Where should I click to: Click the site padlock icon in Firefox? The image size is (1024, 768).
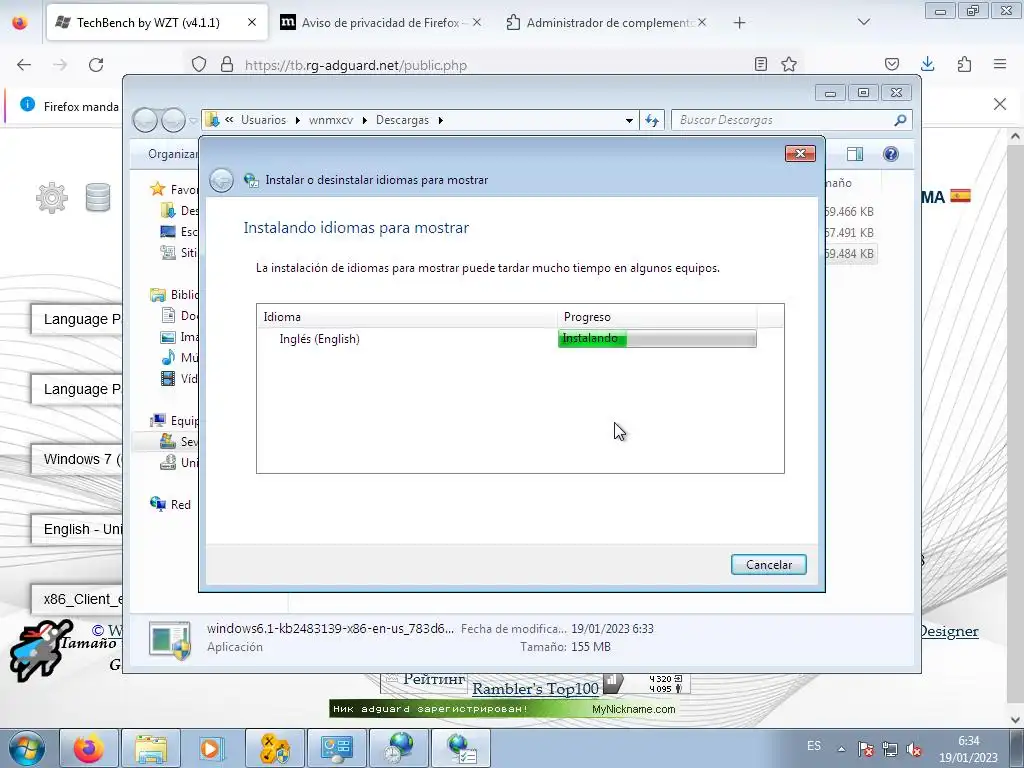tap(227, 65)
